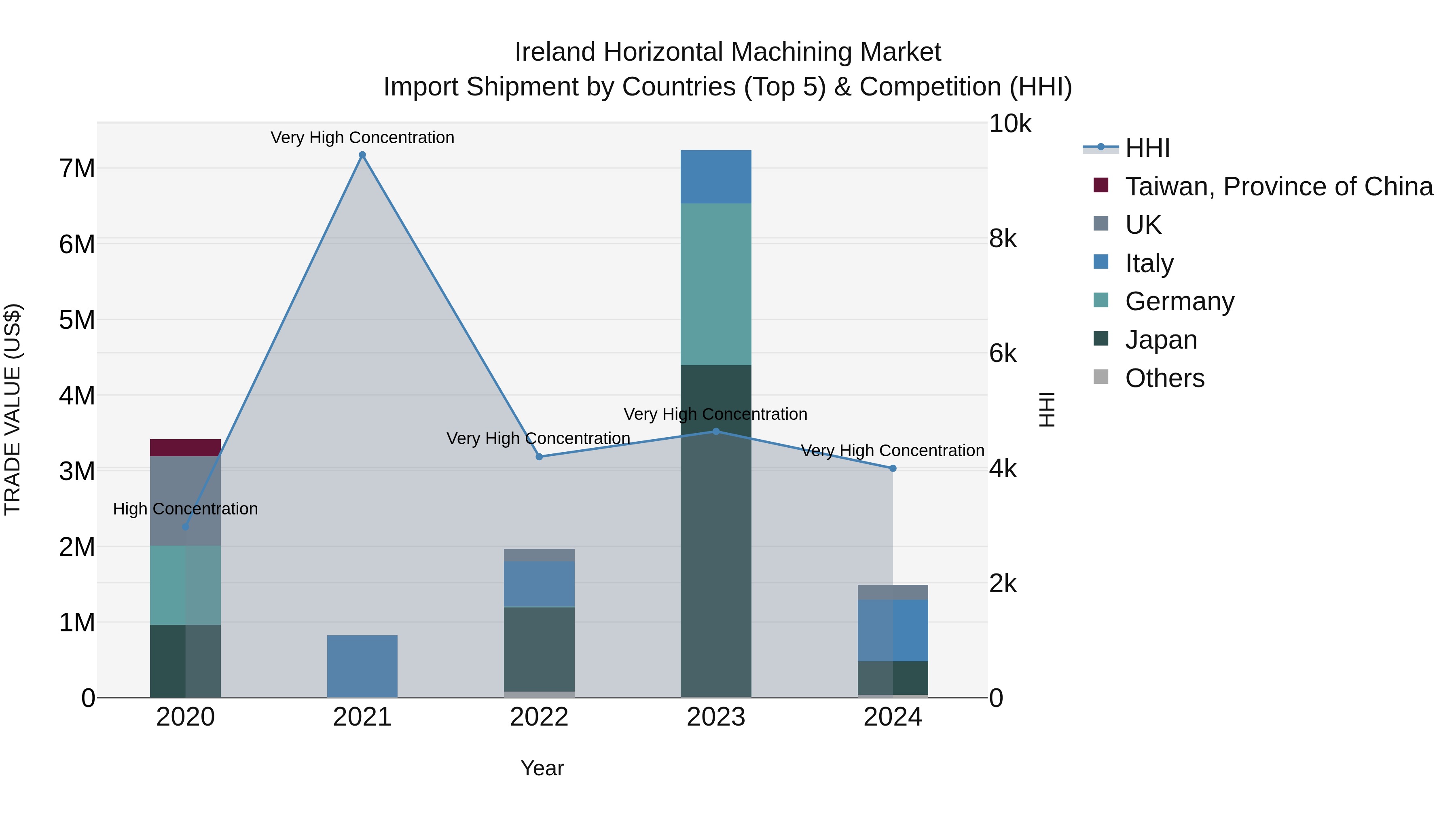Click the 1M left axis tick label
The image size is (1456, 819).
click(x=77, y=623)
